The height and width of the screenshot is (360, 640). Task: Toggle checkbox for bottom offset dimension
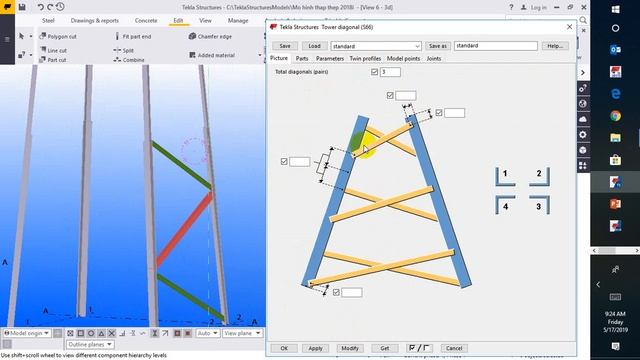[336, 292]
